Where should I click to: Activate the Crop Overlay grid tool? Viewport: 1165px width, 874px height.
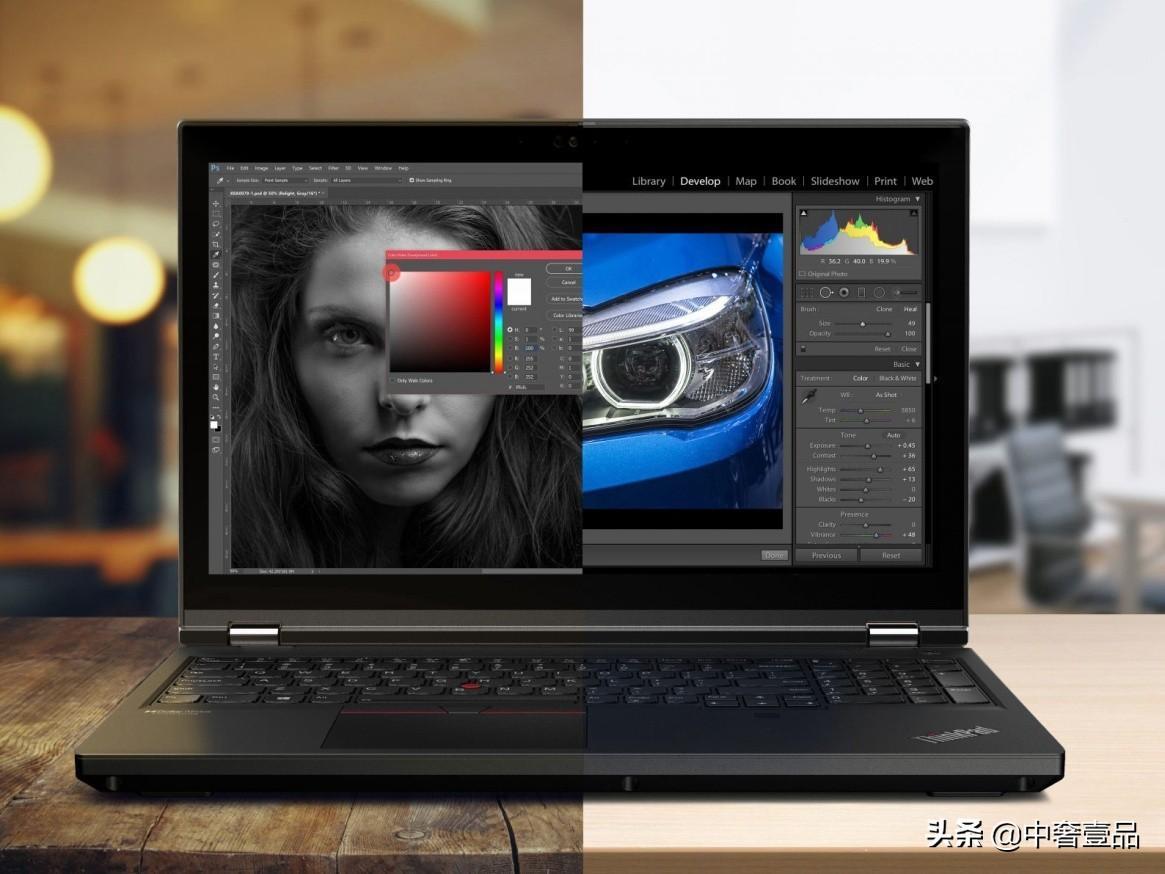pyautogui.click(x=808, y=292)
